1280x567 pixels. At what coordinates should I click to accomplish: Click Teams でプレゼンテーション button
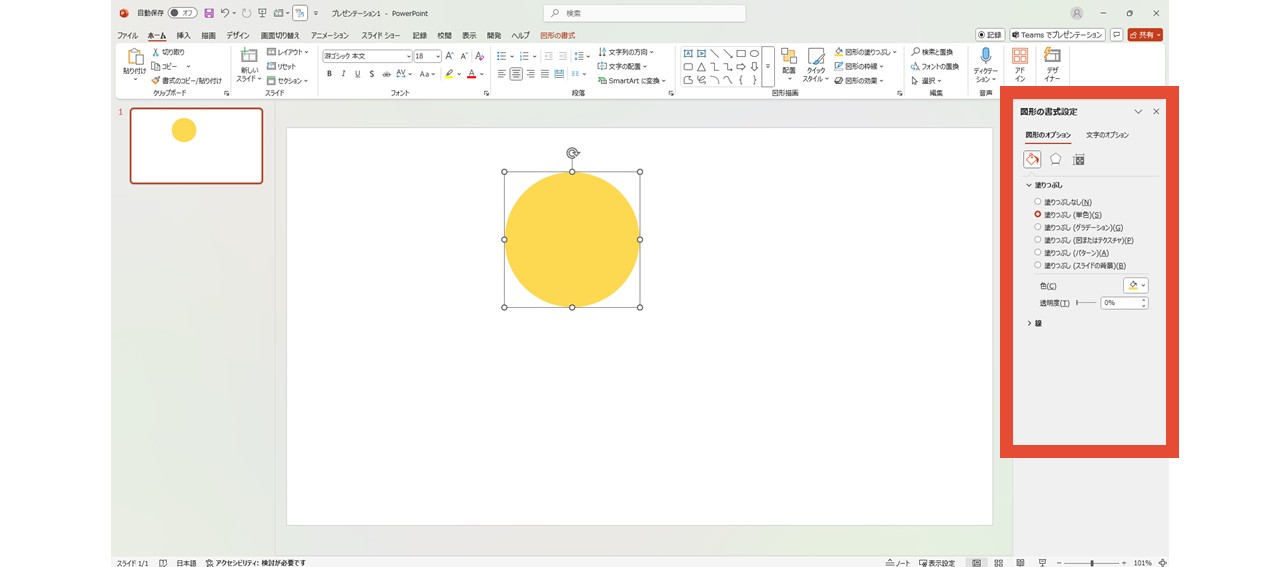click(x=1057, y=34)
